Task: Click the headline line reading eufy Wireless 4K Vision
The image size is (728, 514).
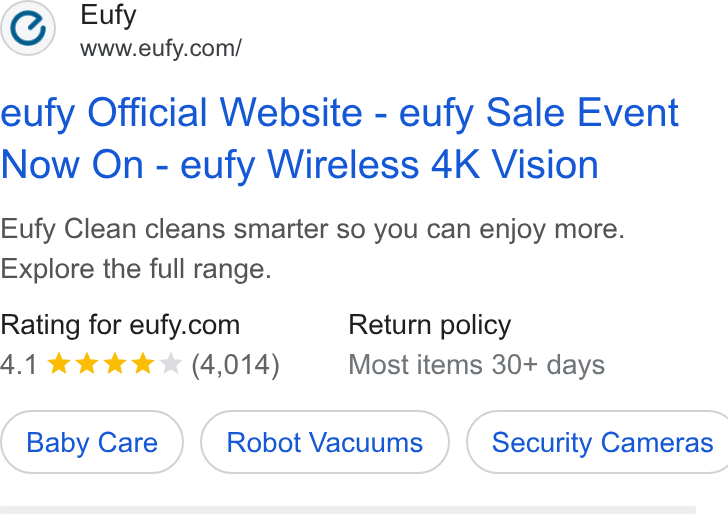Action: coord(389,164)
